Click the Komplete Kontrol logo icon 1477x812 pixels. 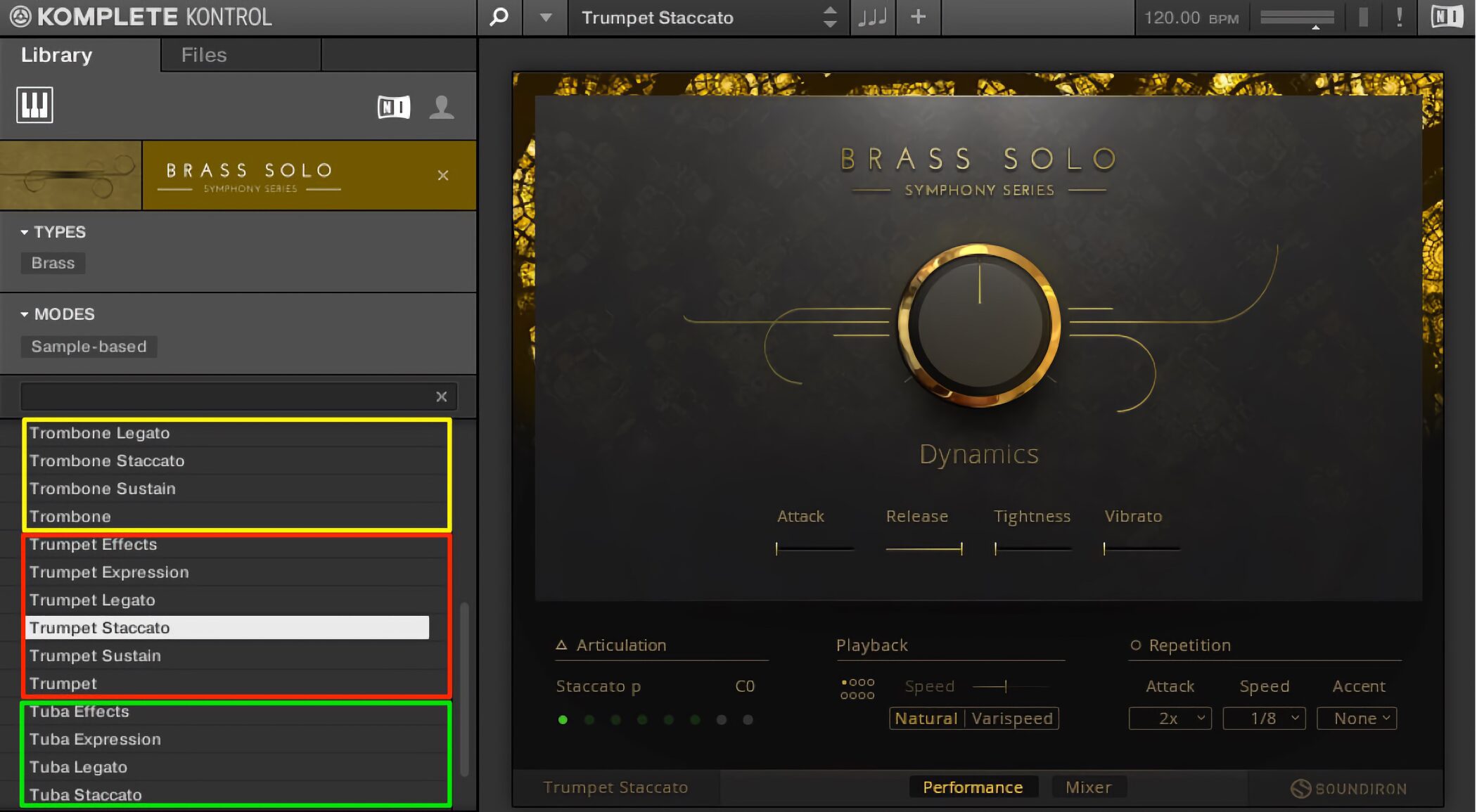[20, 16]
